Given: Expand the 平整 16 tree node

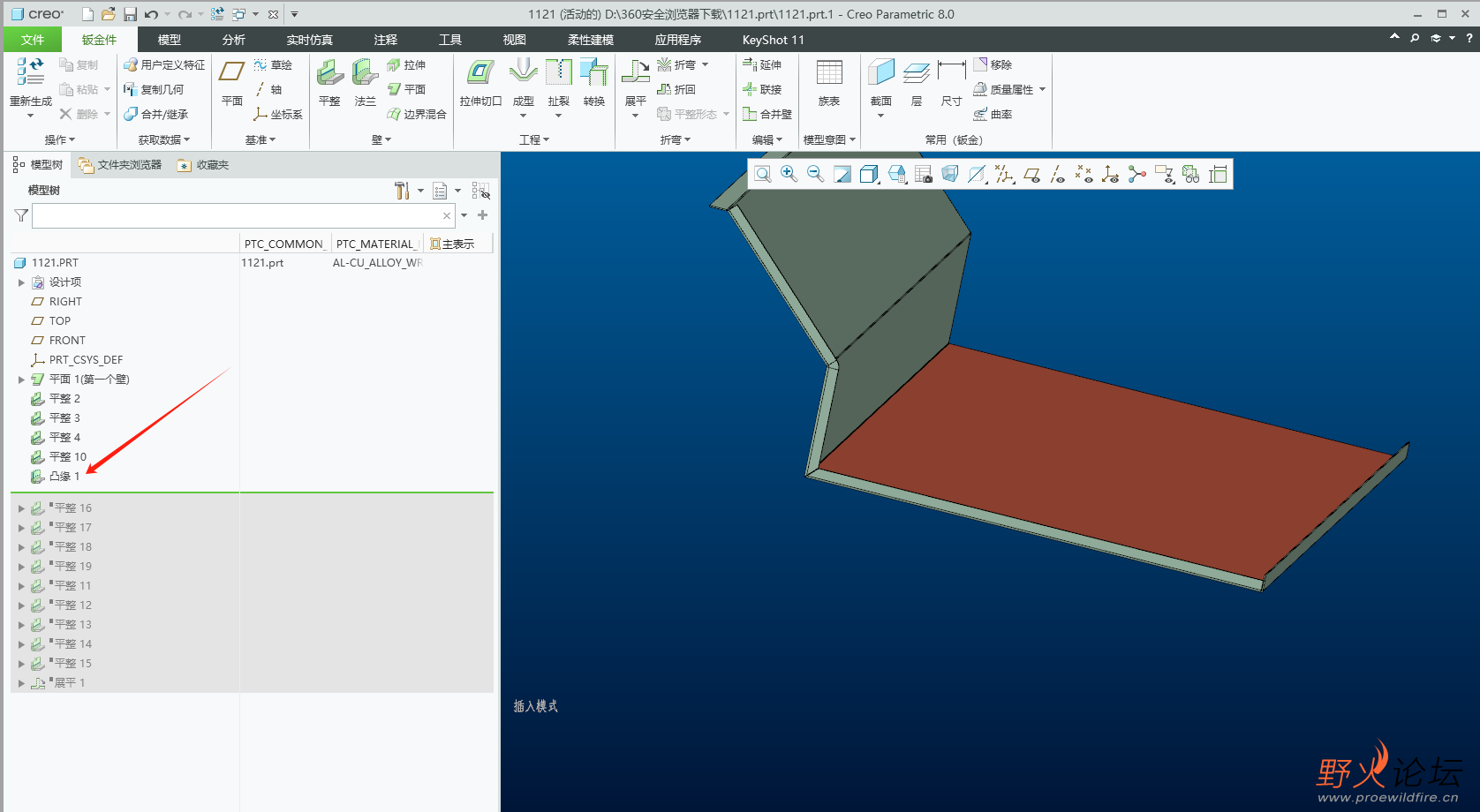Looking at the screenshot, I should pyautogui.click(x=21, y=508).
